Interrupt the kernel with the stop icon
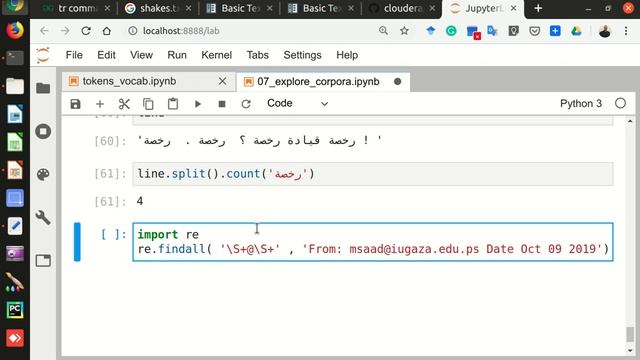 222,104
